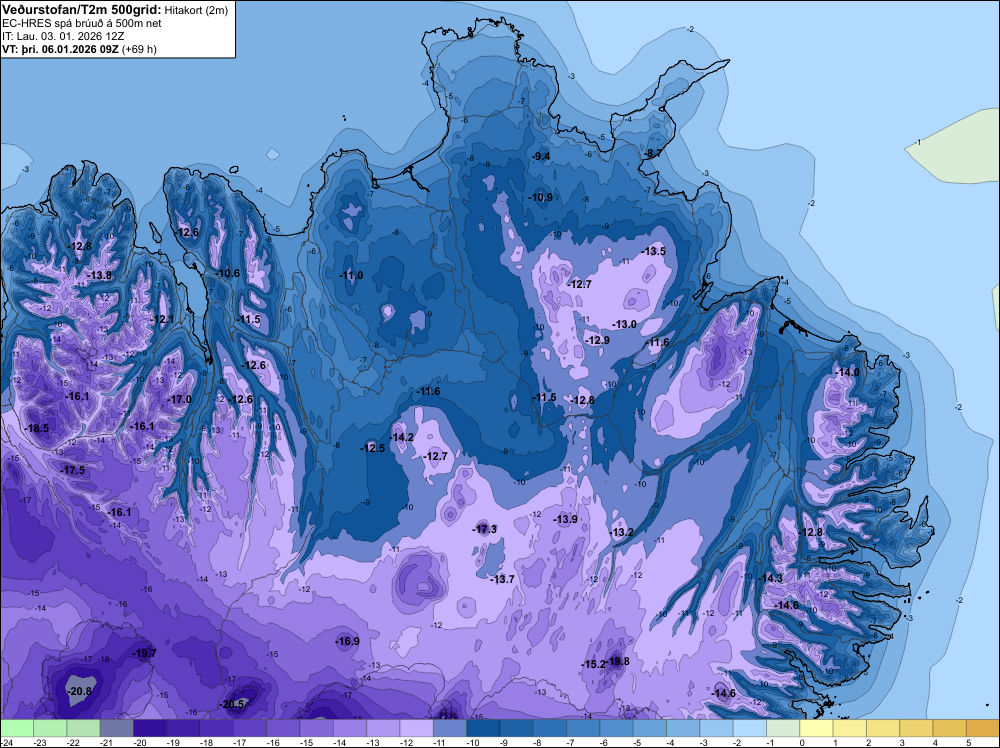Select the pale yellow 0 legend swatch
The image size is (1000, 748).
coord(816,728)
